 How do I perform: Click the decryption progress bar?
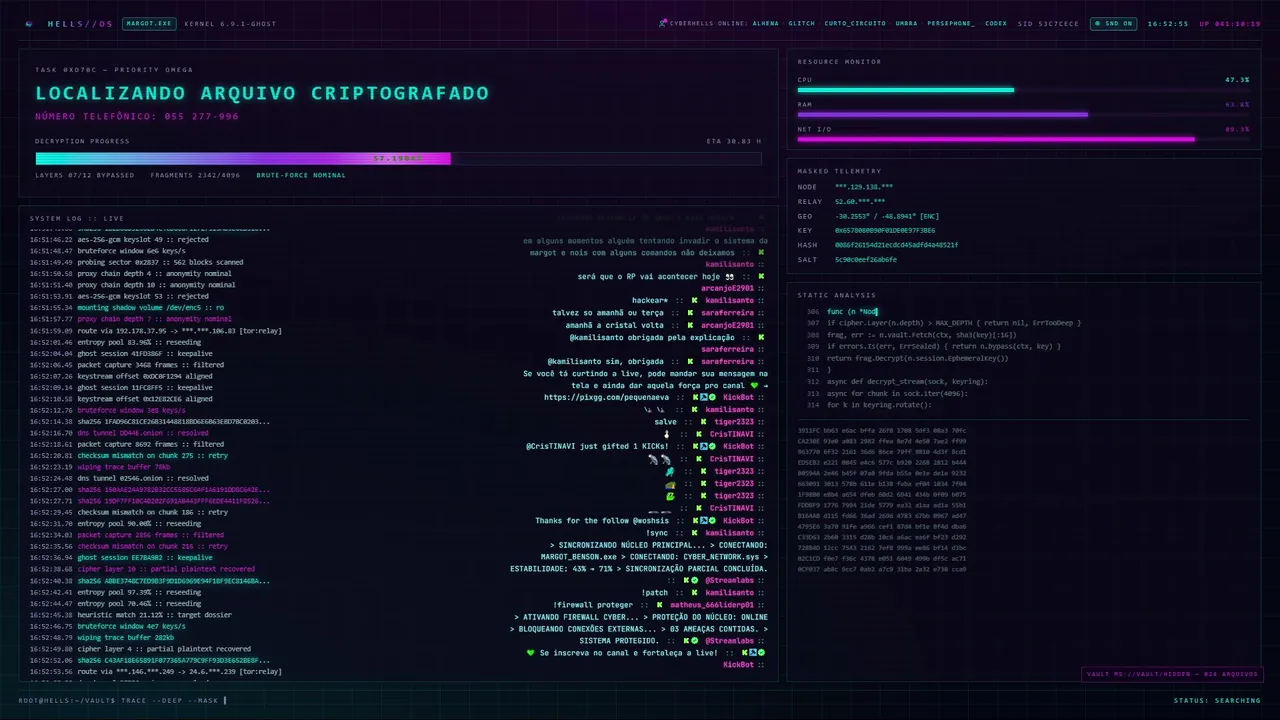(398, 158)
